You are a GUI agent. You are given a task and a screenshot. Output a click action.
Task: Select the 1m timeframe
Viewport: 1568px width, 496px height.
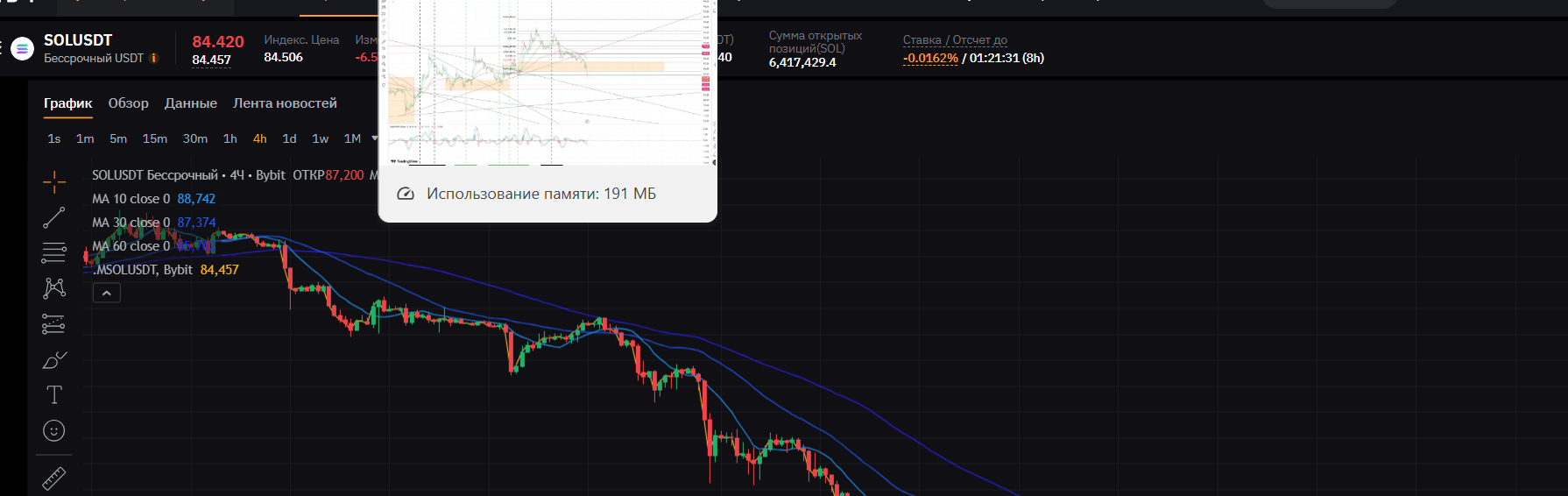pos(85,138)
